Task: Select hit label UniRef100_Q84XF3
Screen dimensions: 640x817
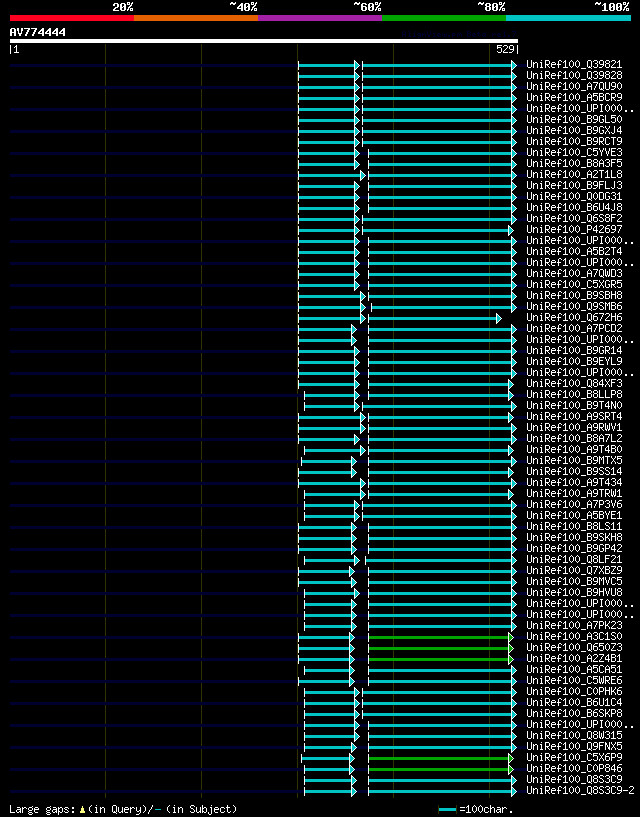Action: coord(574,383)
